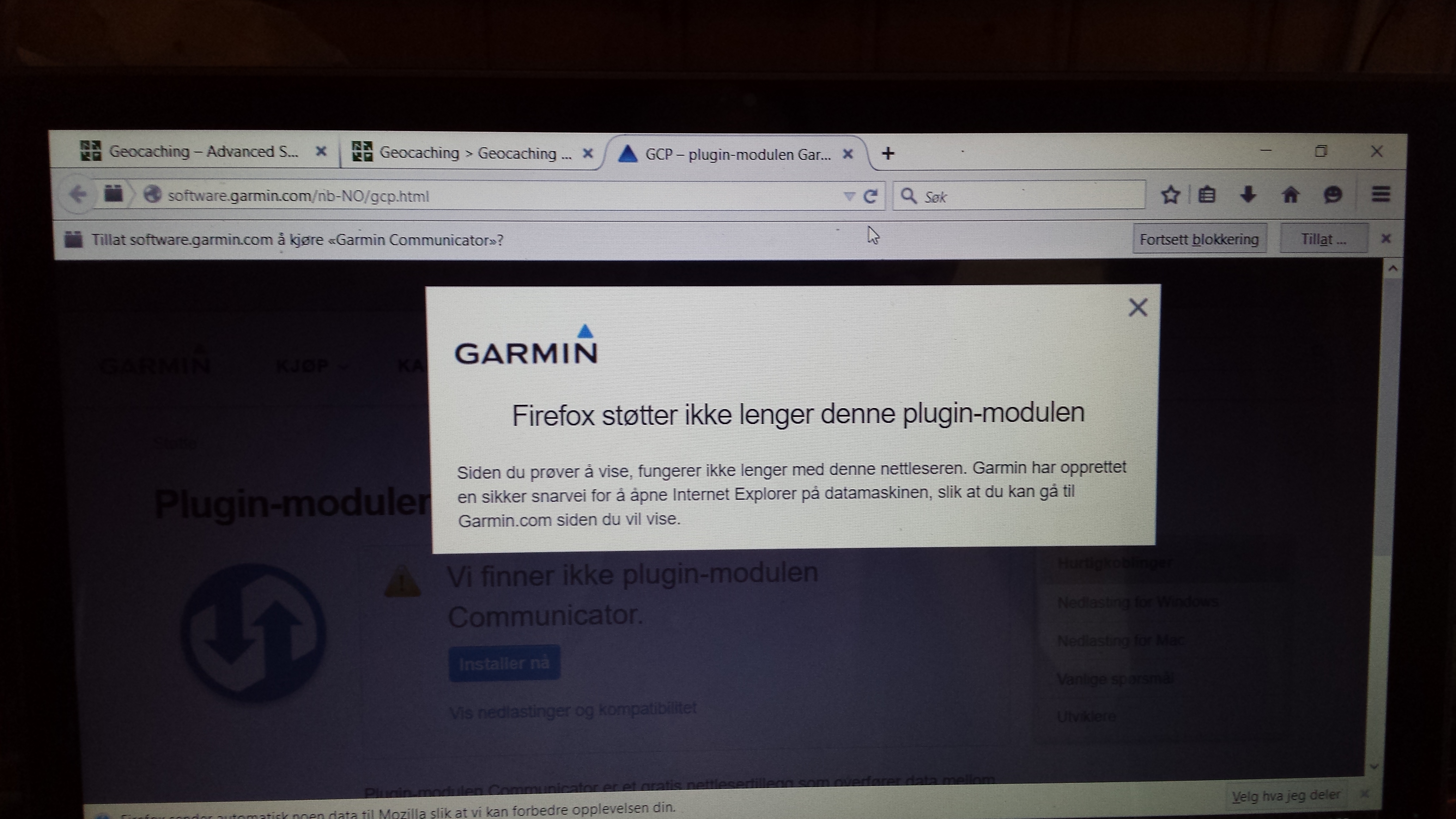Click the scrollbar up arrow
Screen dimensions: 1456x819
click(1393, 268)
